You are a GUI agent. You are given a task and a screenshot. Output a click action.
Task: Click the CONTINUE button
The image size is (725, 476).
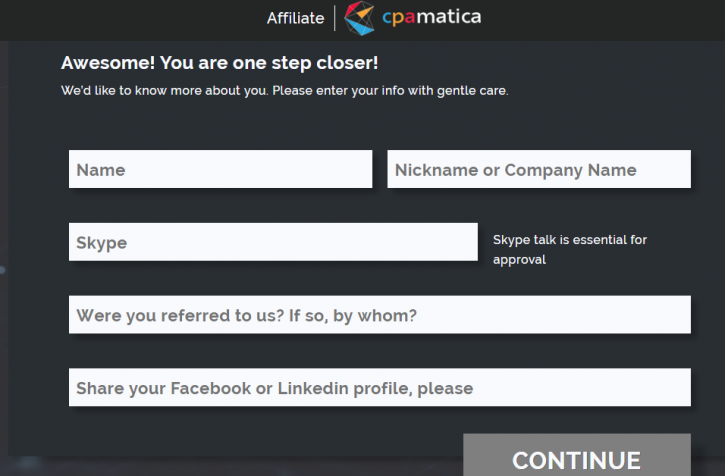[577, 455]
